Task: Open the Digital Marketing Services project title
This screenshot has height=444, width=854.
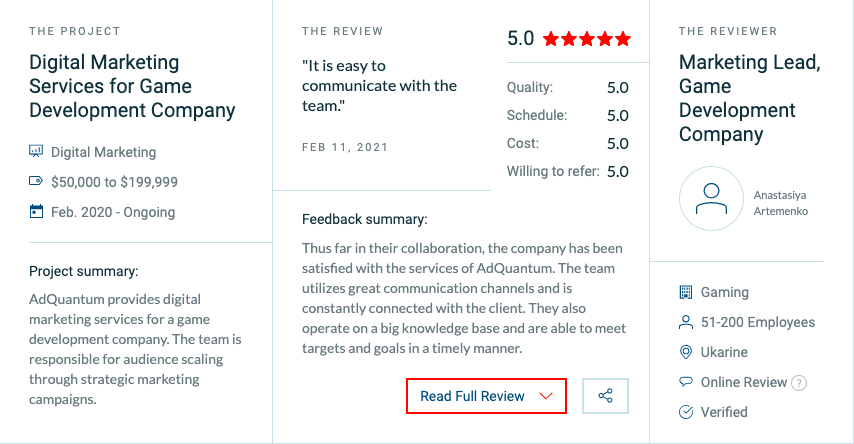Action: tap(132, 86)
